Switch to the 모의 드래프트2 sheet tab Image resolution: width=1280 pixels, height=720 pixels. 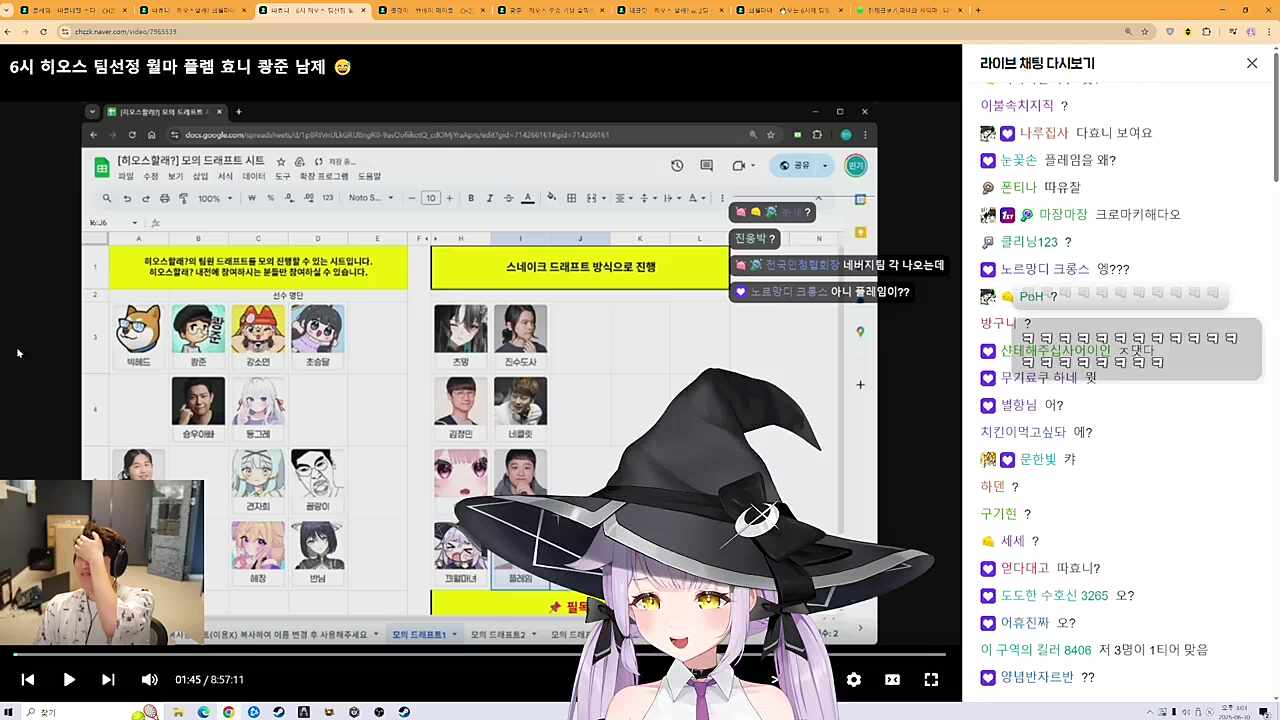(x=503, y=634)
